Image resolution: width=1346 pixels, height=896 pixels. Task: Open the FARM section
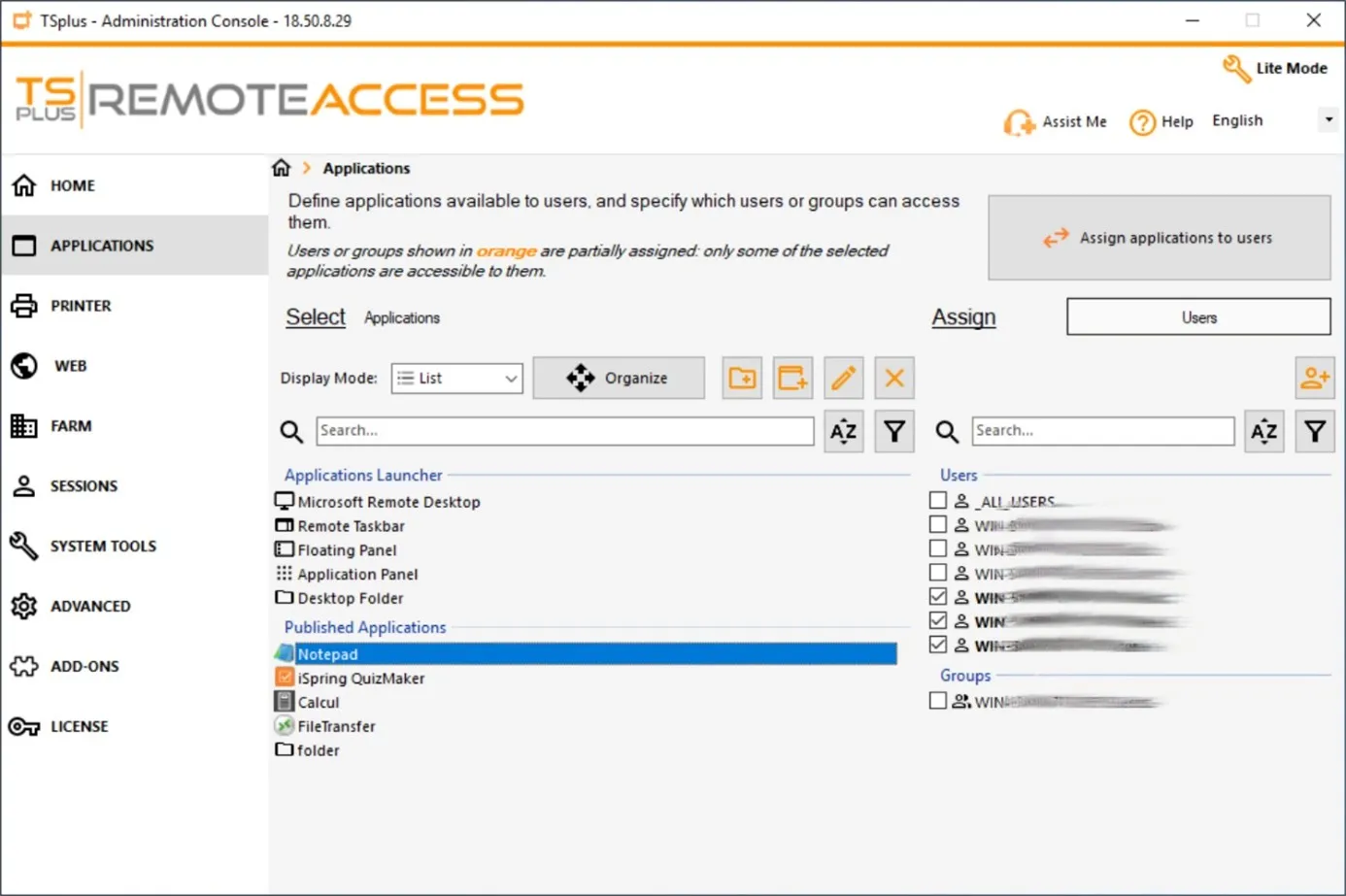coord(135,426)
